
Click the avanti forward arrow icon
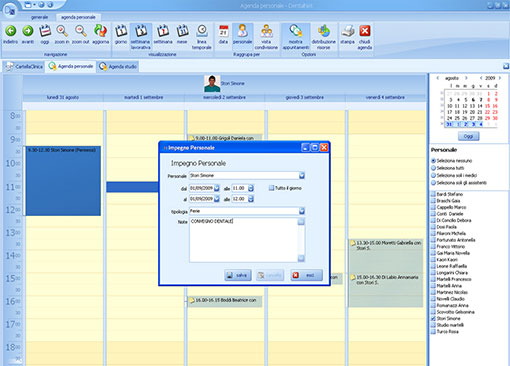[28, 31]
